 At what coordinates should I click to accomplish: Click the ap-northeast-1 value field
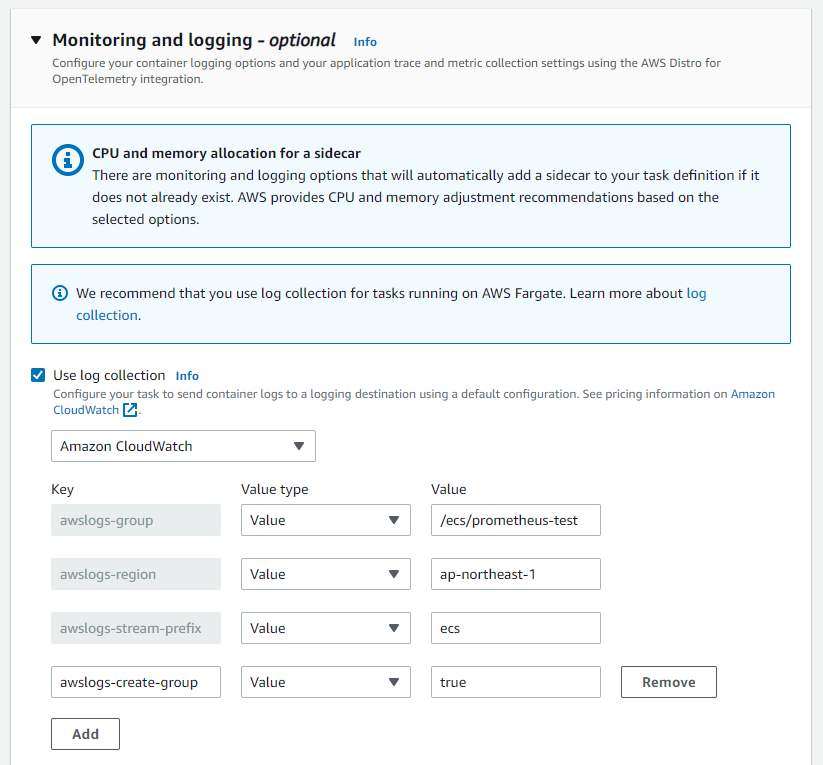[x=515, y=574]
